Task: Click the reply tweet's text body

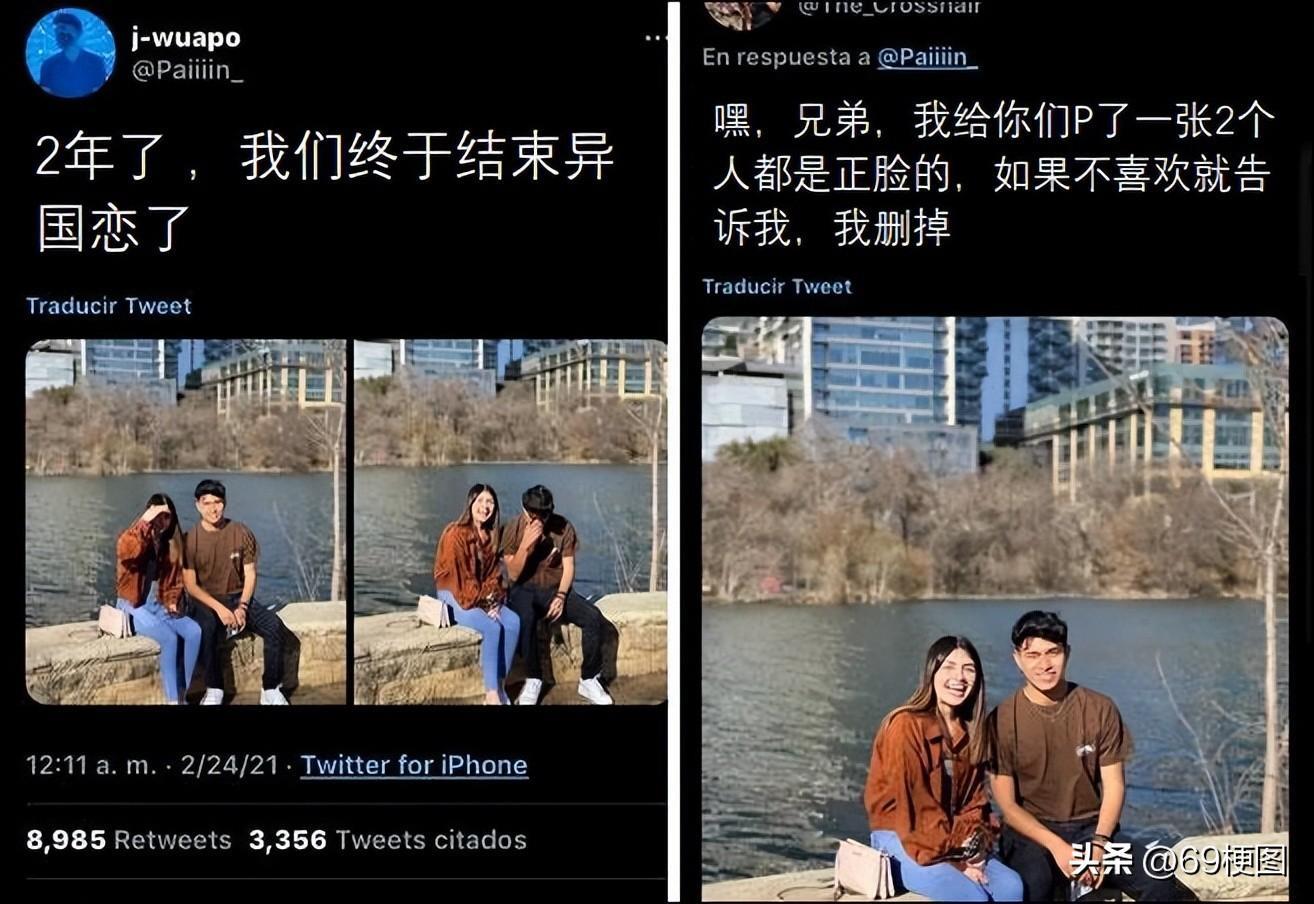Action: tap(994, 175)
